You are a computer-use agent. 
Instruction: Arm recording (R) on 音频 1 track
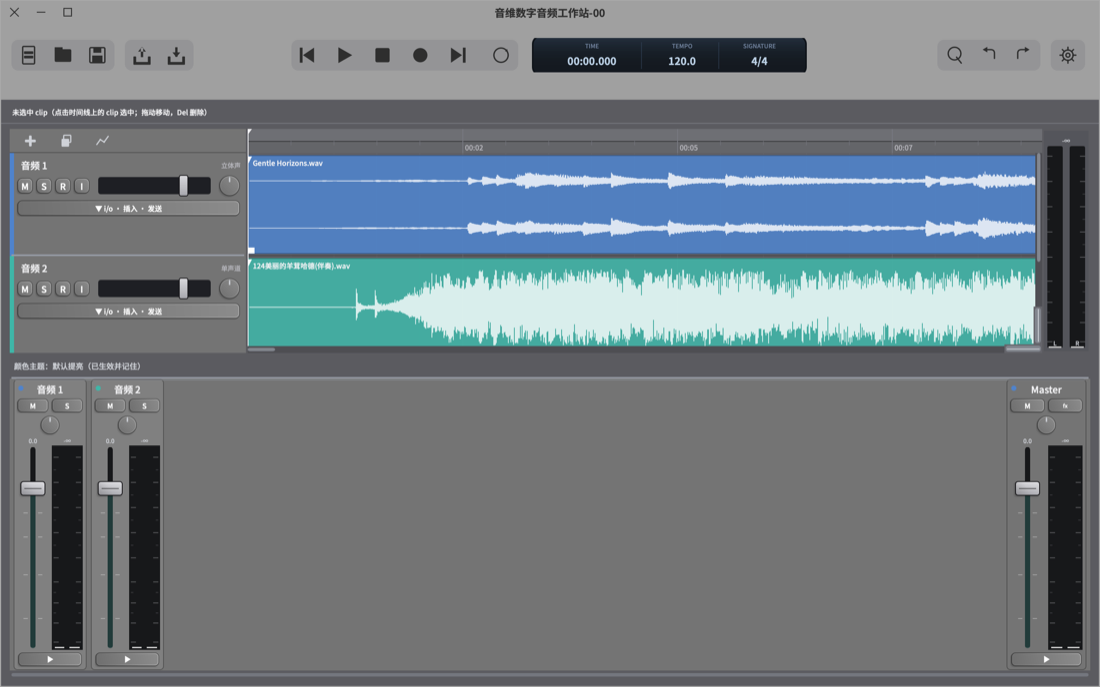coord(63,186)
